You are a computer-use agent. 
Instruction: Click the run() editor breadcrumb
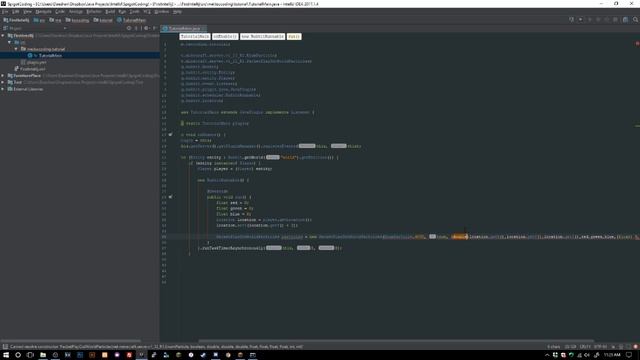[x=294, y=37]
